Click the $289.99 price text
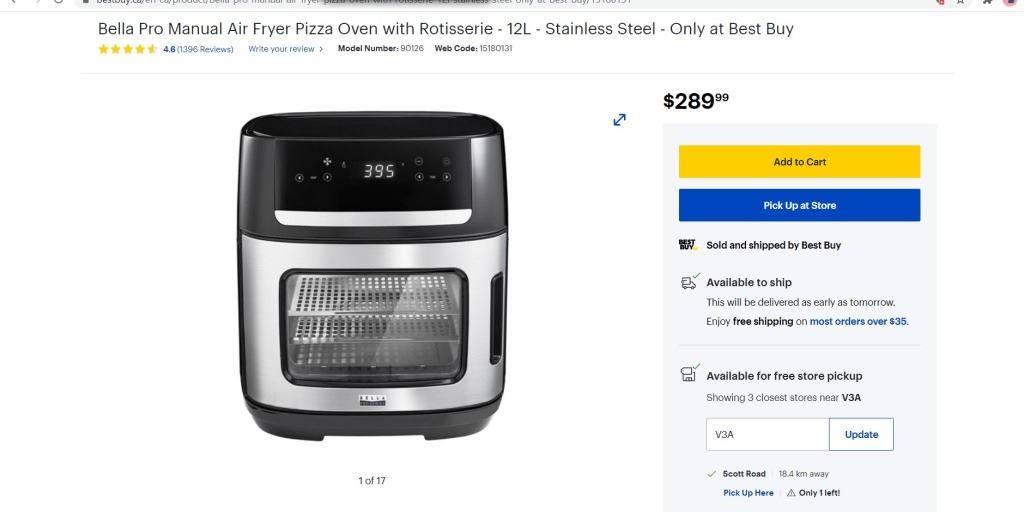The width and height of the screenshot is (1024, 512). (696, 101)
